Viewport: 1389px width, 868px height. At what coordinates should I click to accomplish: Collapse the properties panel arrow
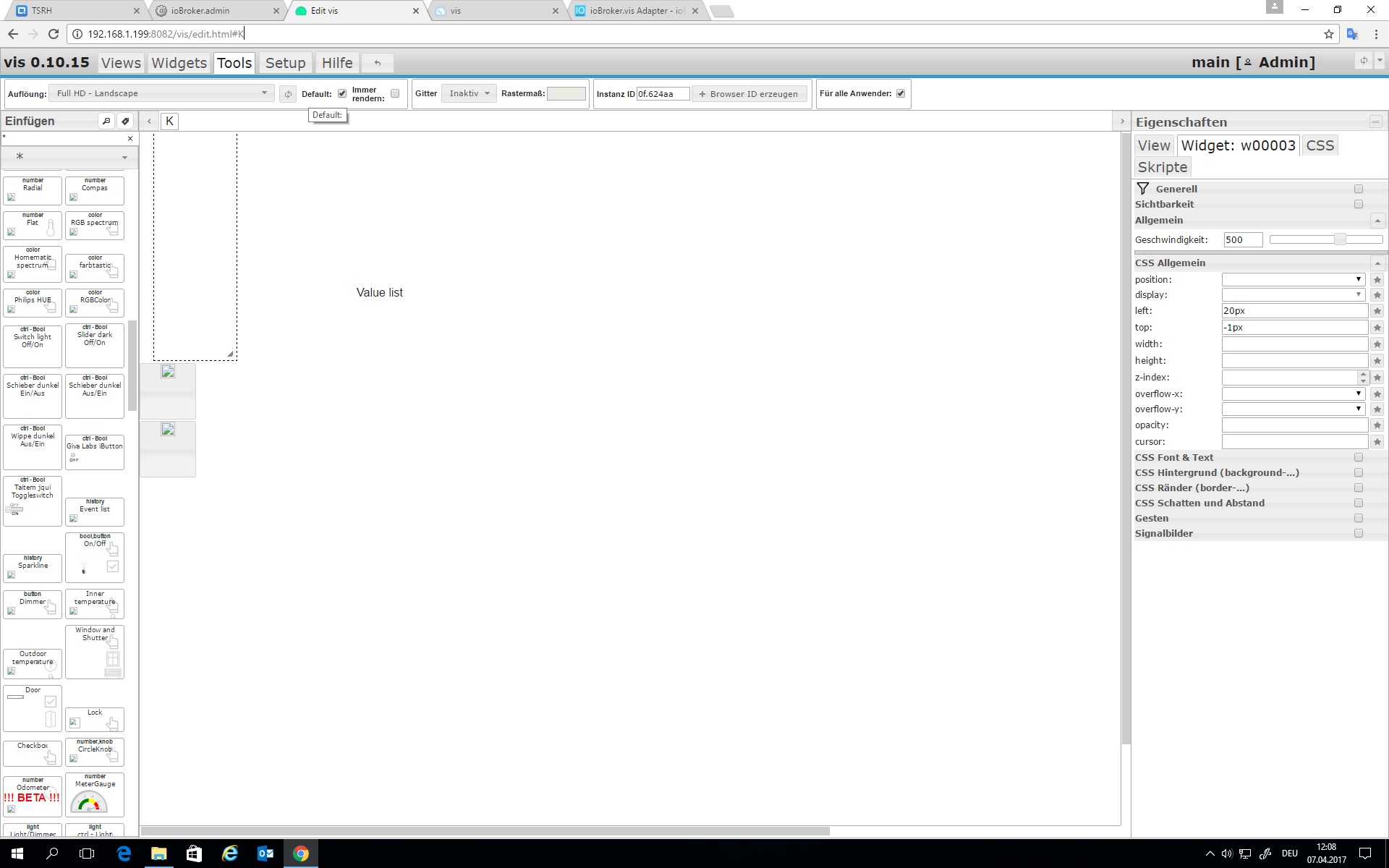pyautogui.click(x=1122, y=122)
